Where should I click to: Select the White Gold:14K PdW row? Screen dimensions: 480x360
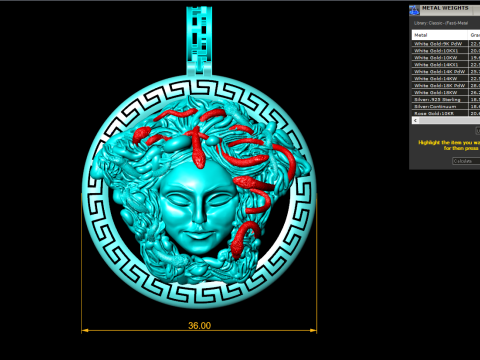point(446,72)
